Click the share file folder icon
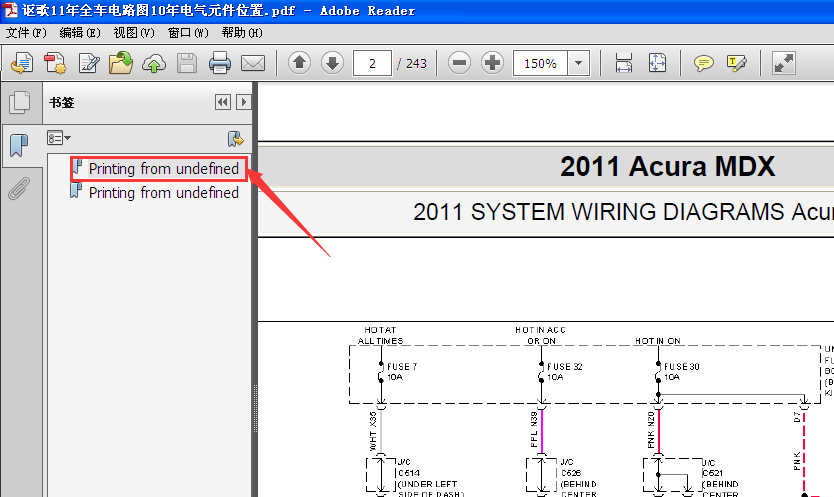The height and width of the screenshot is (497, 834). pyautogui.click(x=121, y=63)
